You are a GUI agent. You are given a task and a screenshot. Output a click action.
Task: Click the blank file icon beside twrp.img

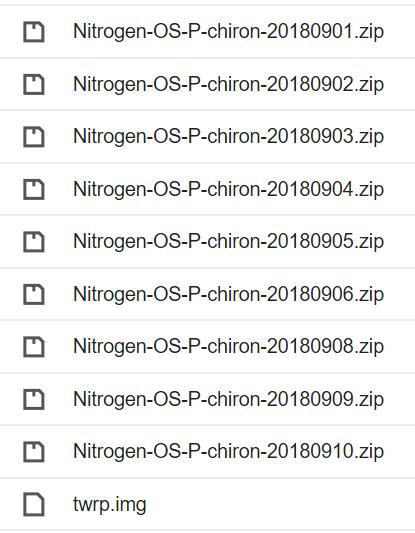[34, 504]
